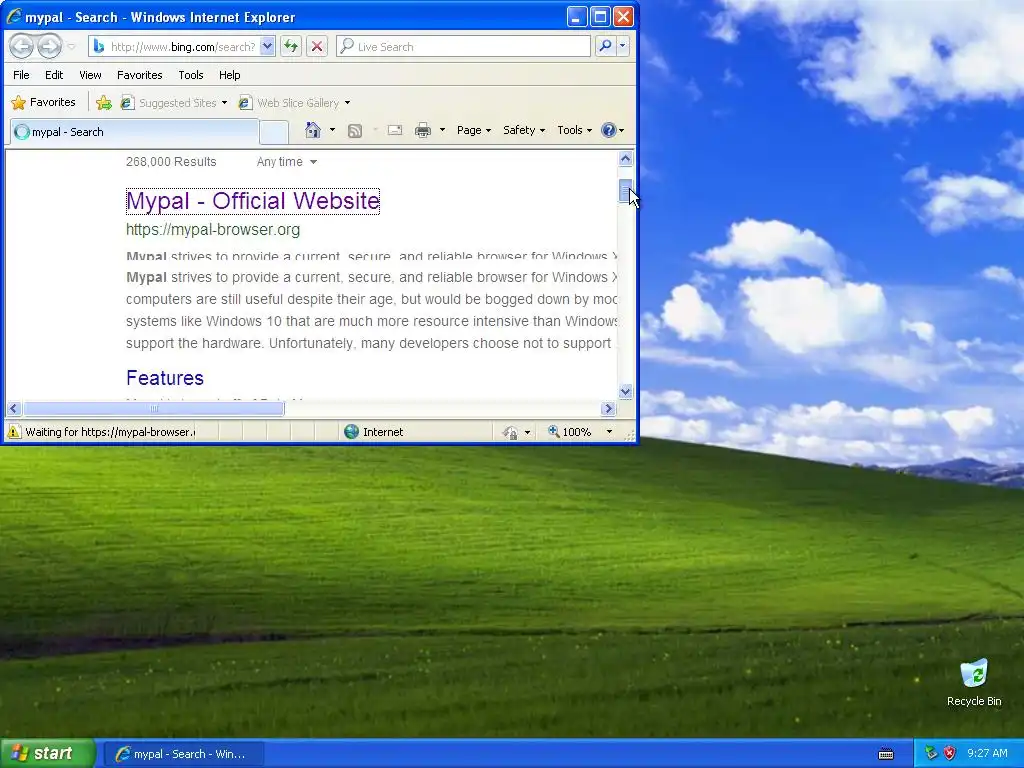Go to the Home page icon
1024x768 pixels.
tap(313, 130)
